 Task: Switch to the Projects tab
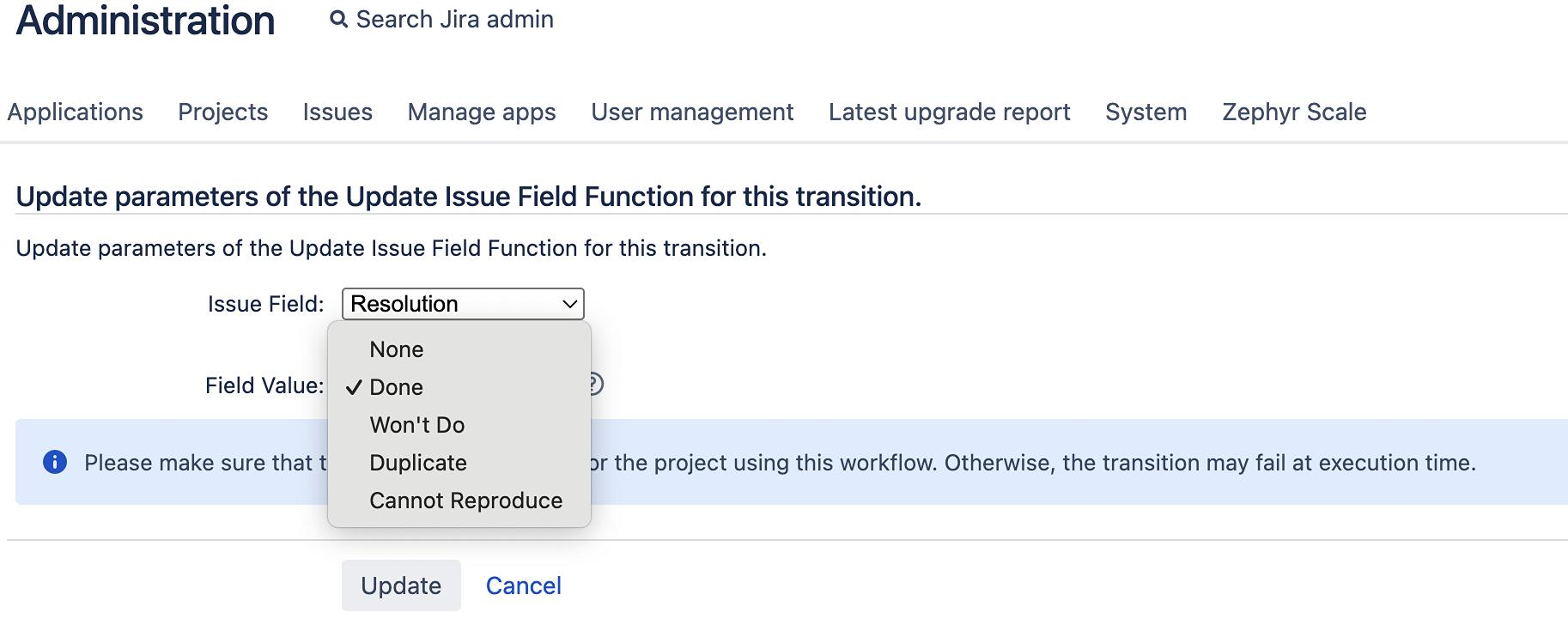point(223,112)
